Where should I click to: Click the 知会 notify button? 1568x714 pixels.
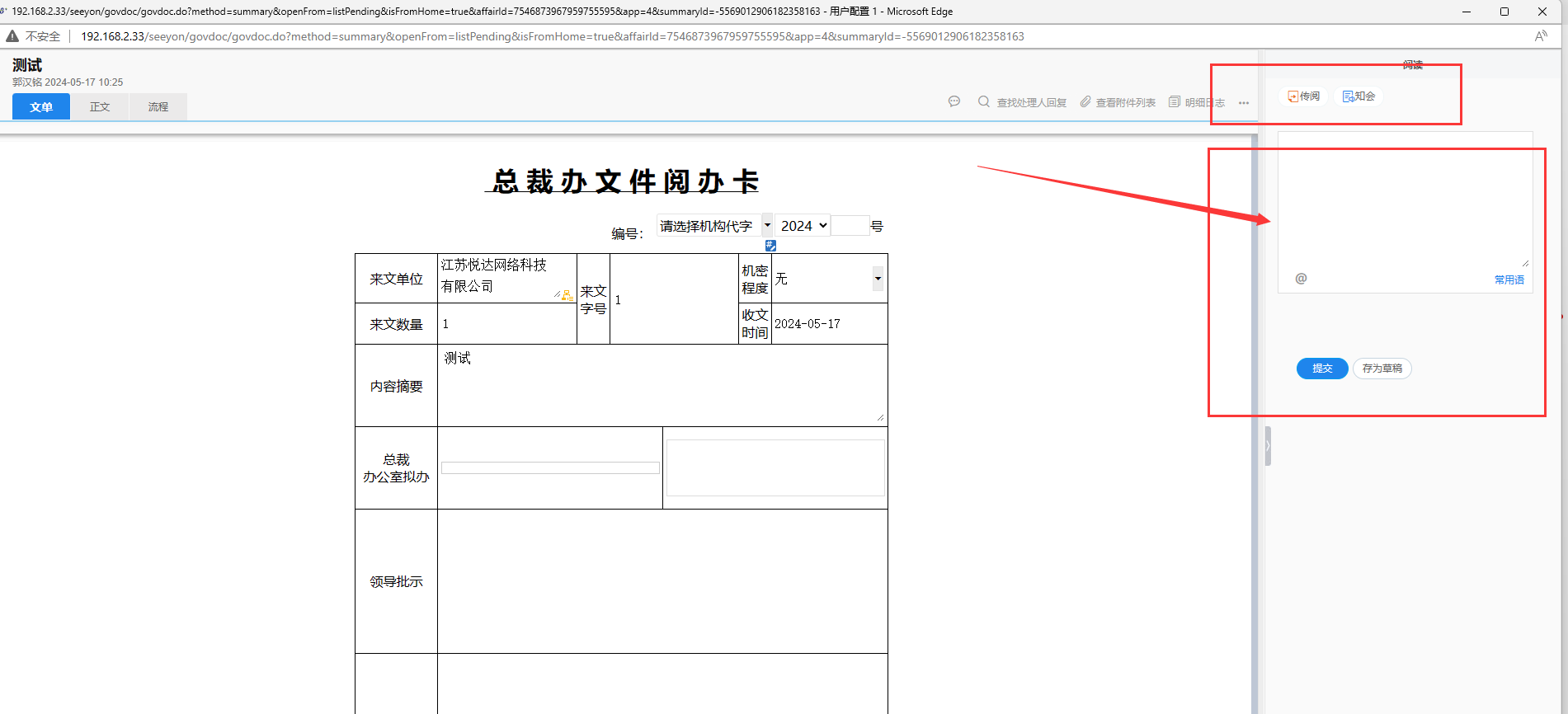coord(1358,96)
